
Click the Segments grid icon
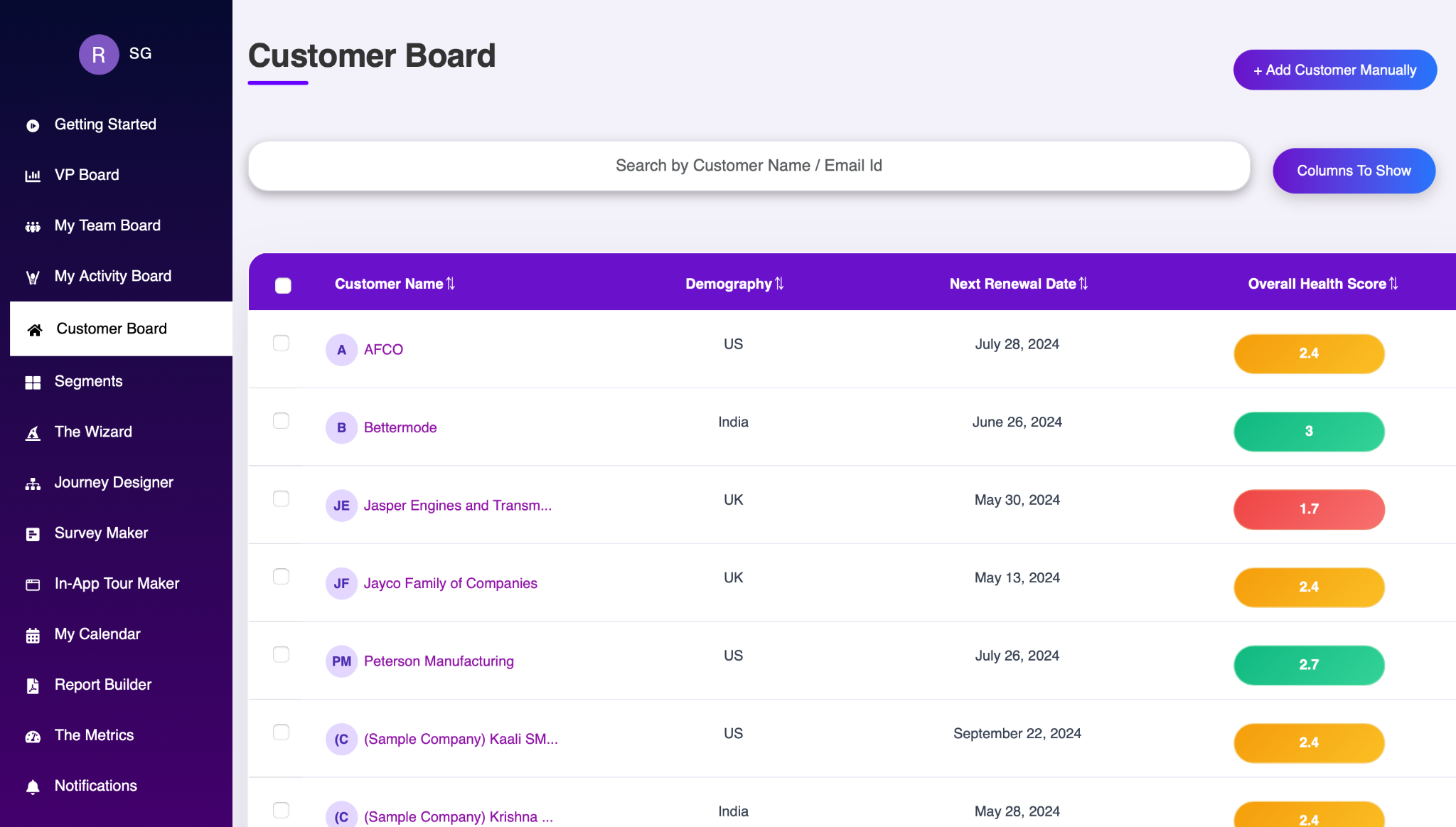(x=33, y=383)
